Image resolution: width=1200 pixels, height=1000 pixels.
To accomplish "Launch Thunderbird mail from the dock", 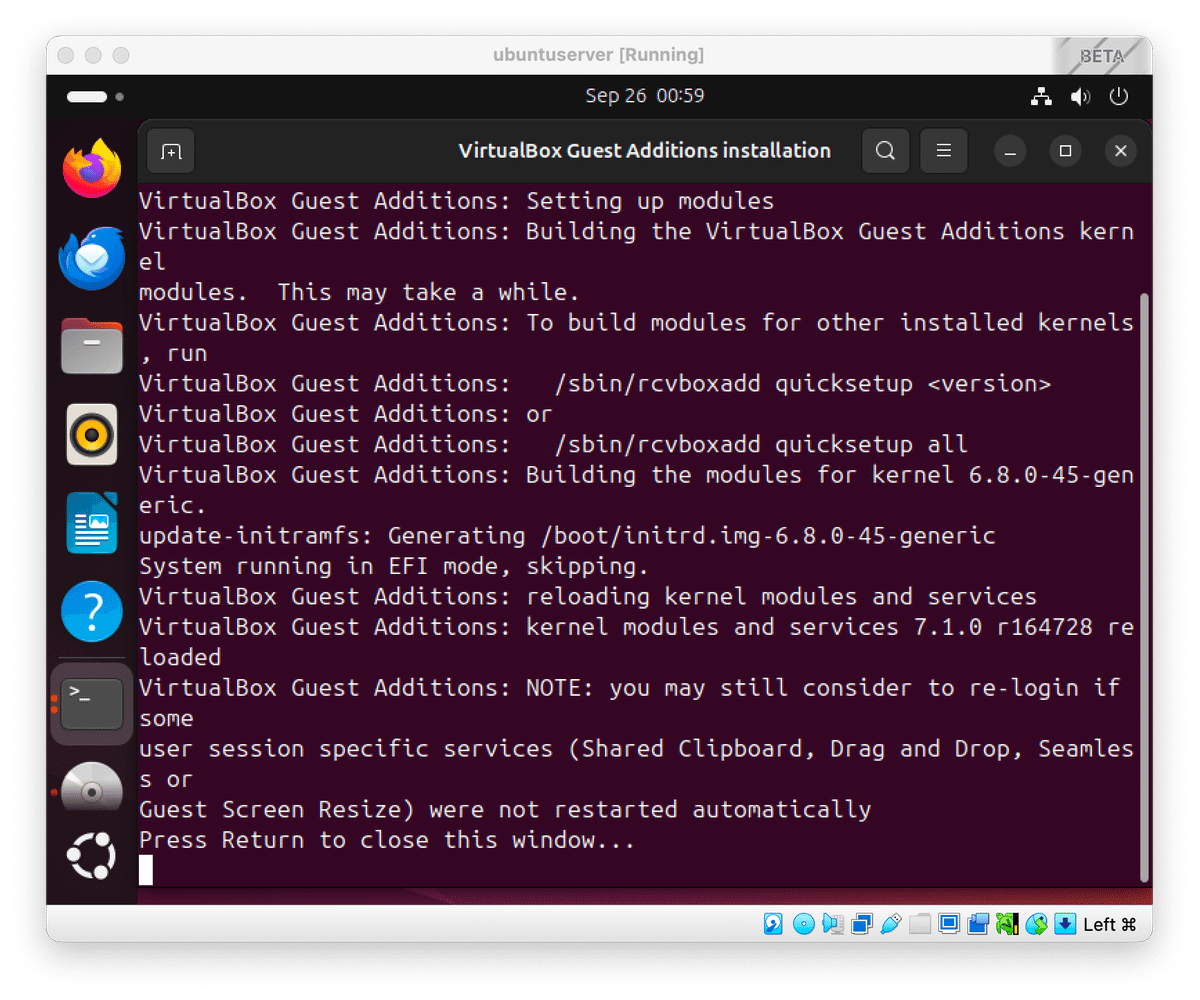I will (x=92, y=257).
